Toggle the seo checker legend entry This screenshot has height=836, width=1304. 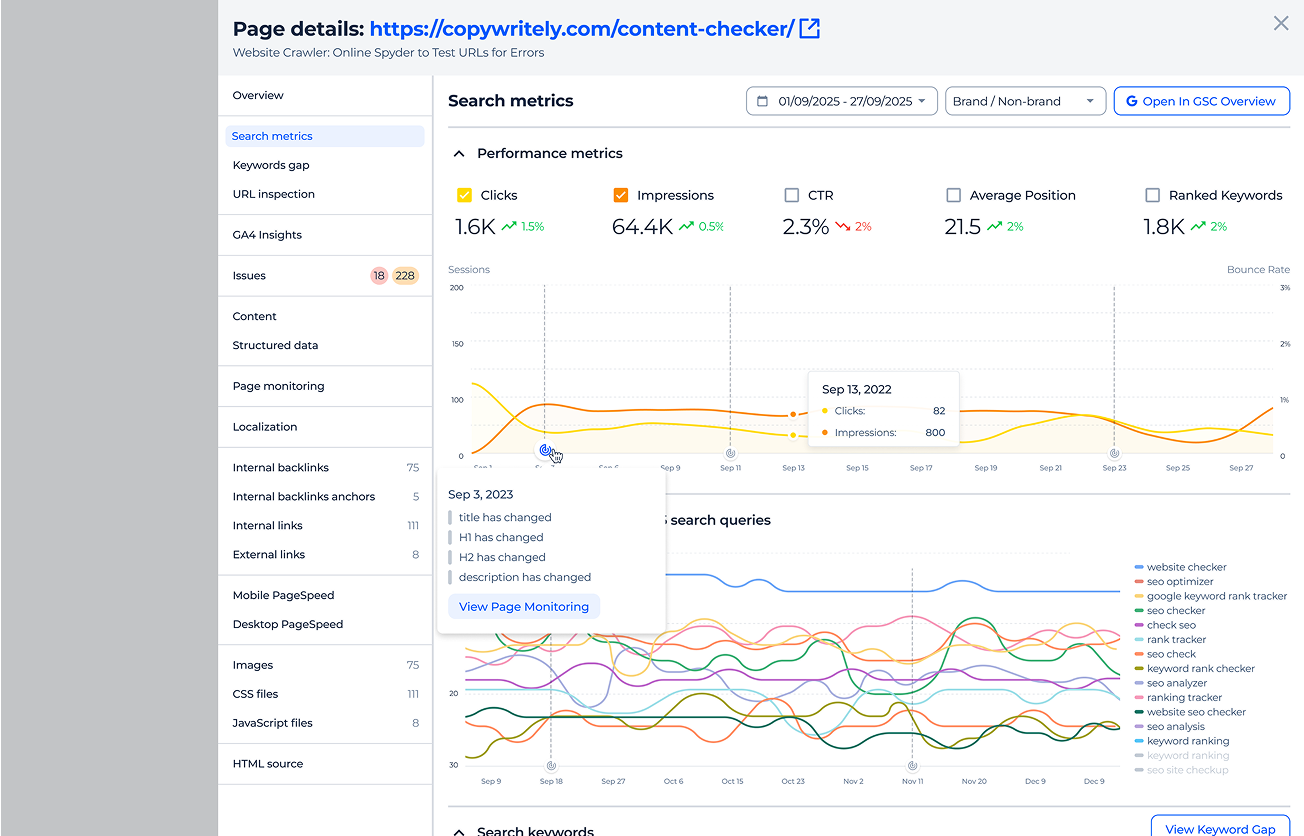pos(1170,611)
